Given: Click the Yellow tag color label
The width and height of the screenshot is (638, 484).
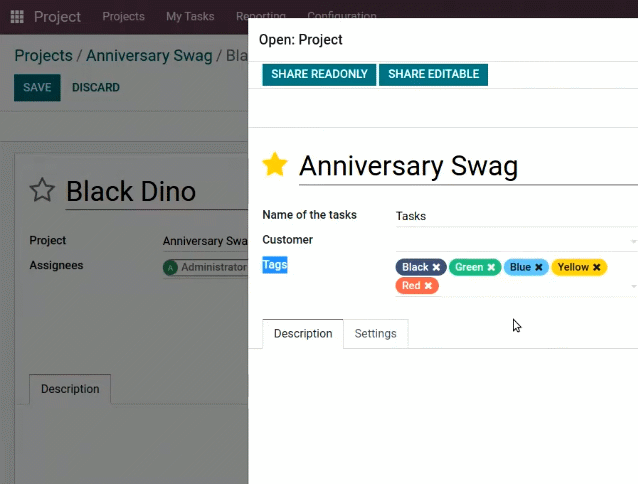Looking at the screenshot, I should [x=573, y=268].
